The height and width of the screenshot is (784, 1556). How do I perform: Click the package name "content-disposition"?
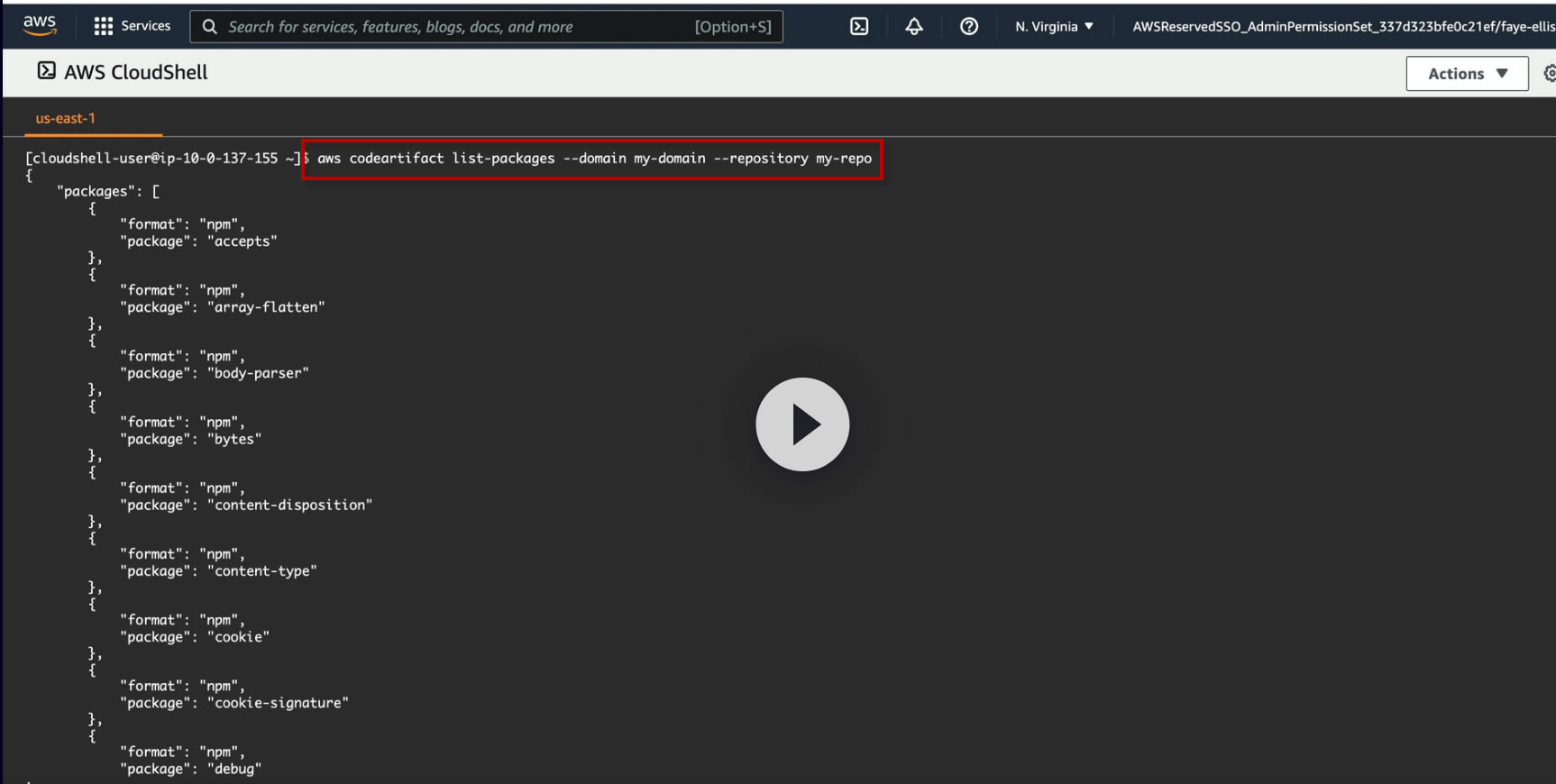tap(289, 505)
